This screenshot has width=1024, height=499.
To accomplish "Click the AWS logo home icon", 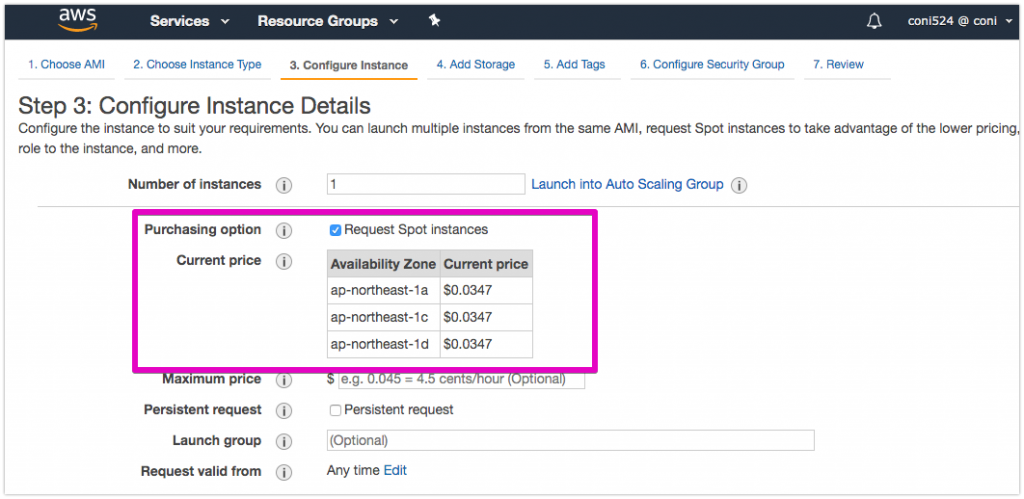I will pos(76,20).
